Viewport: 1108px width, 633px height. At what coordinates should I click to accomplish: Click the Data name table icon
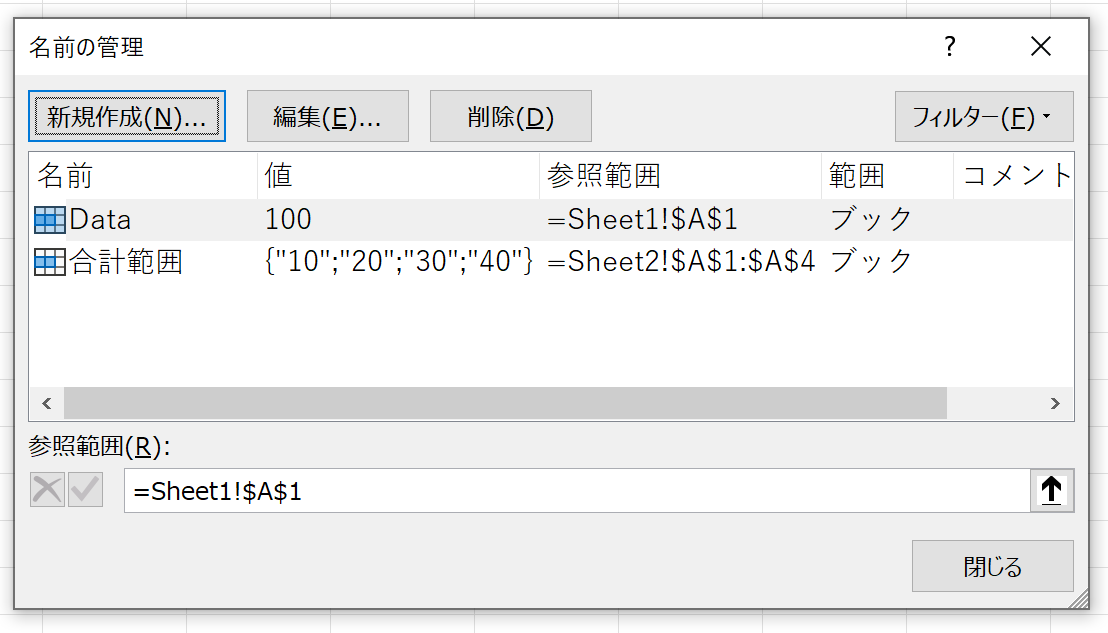pos(49,220)
